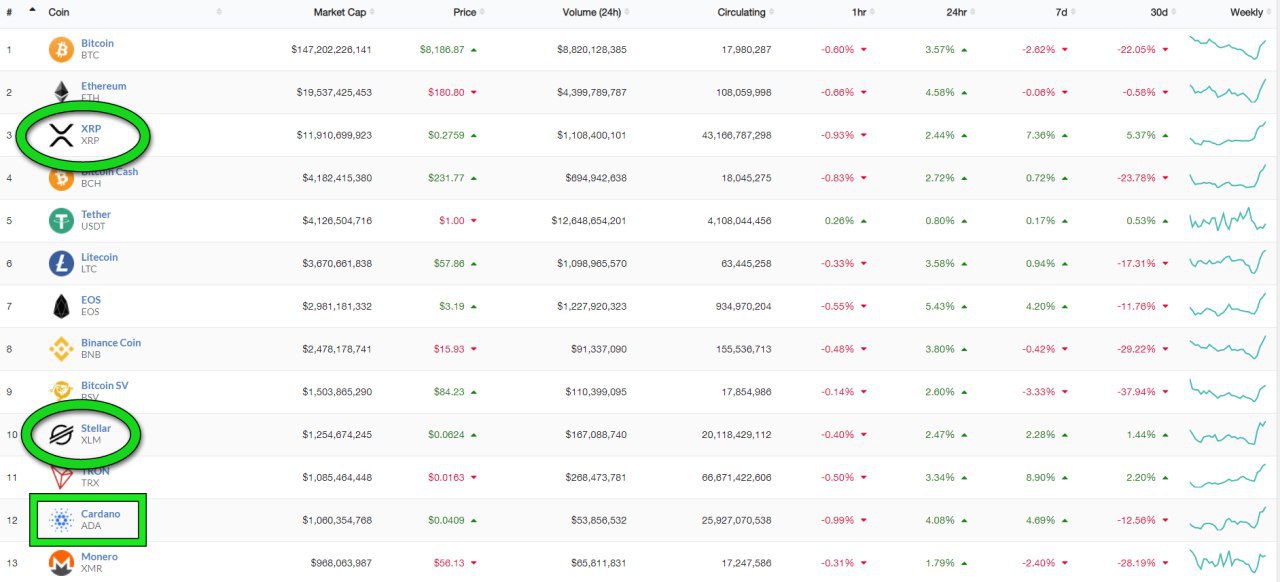Sort table by rank number column
The image size is (1280, 582).
point(9,12)
